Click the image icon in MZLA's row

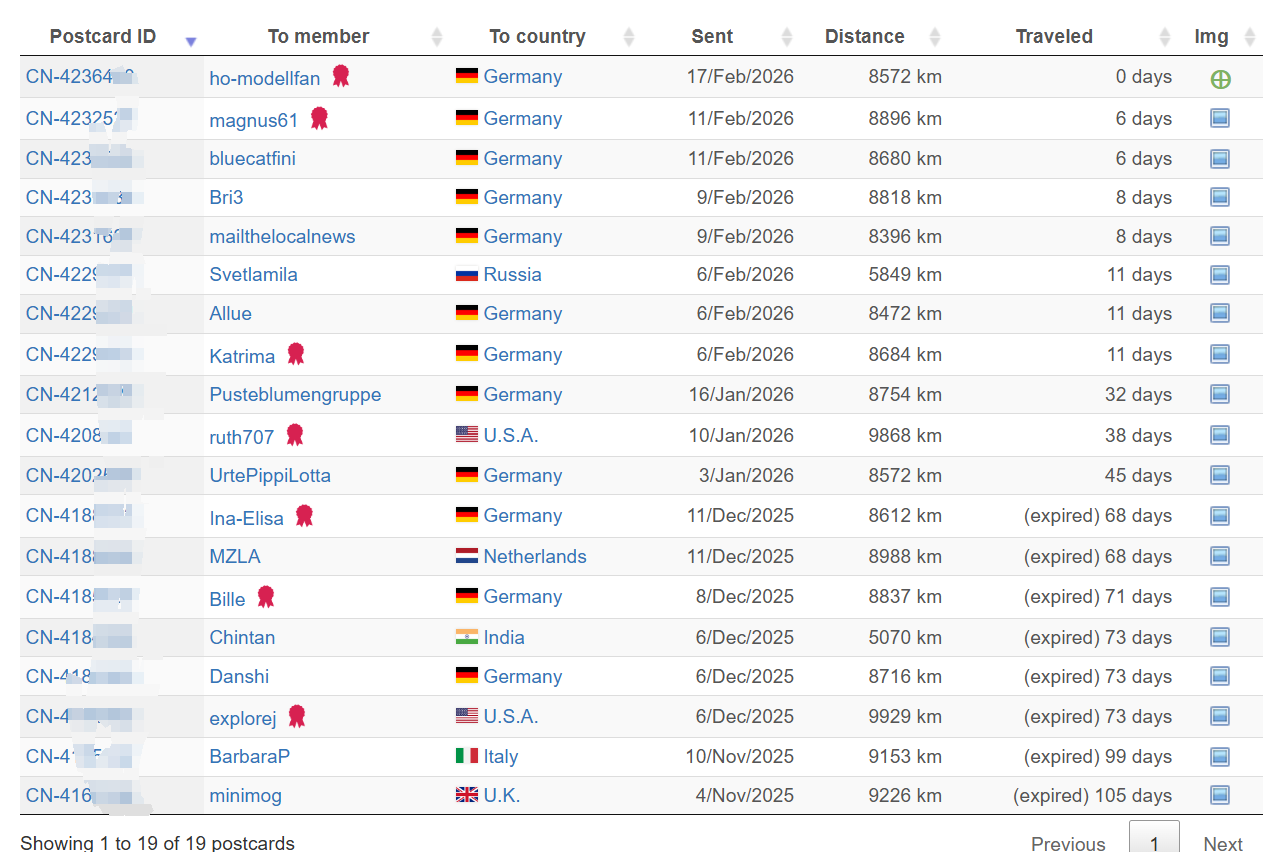1219,556
